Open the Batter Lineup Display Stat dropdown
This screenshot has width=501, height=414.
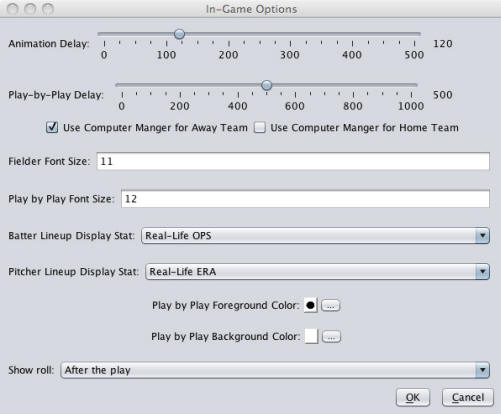[x=315, y=236]
